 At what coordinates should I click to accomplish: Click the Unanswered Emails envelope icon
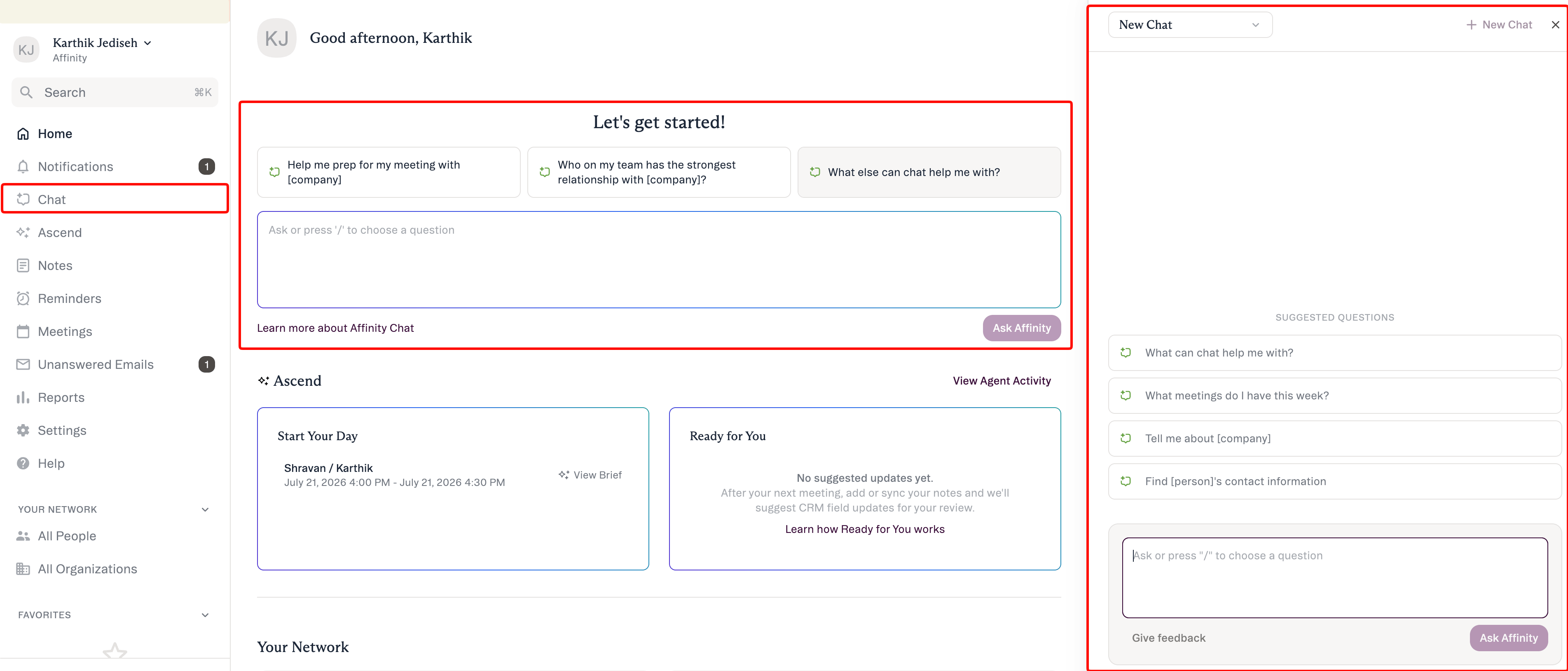point(23,364)
